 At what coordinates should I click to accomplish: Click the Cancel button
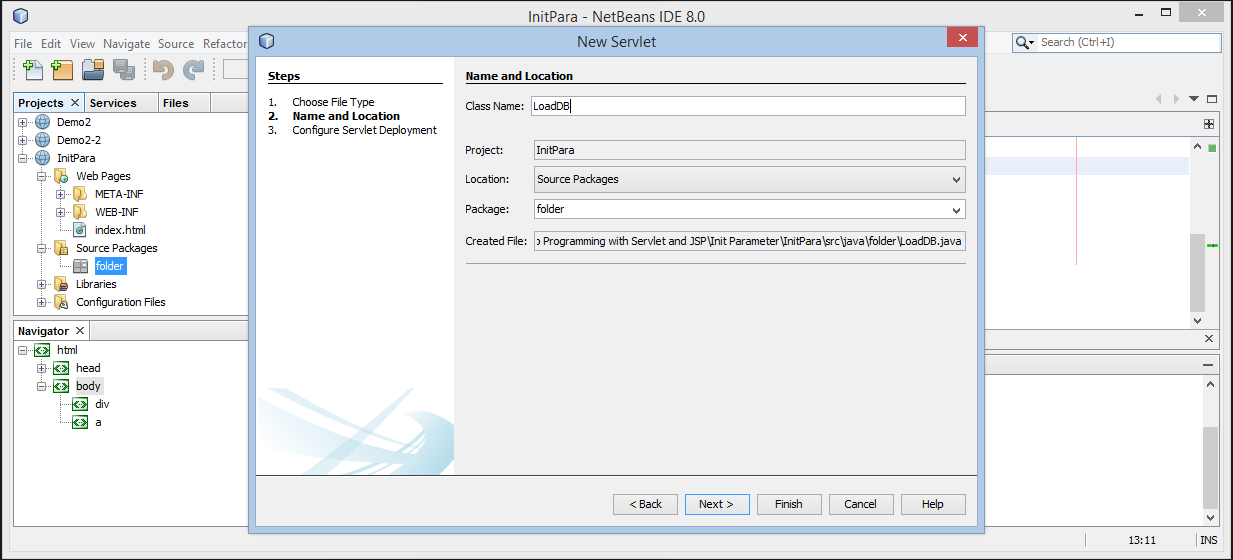[861, 504]
